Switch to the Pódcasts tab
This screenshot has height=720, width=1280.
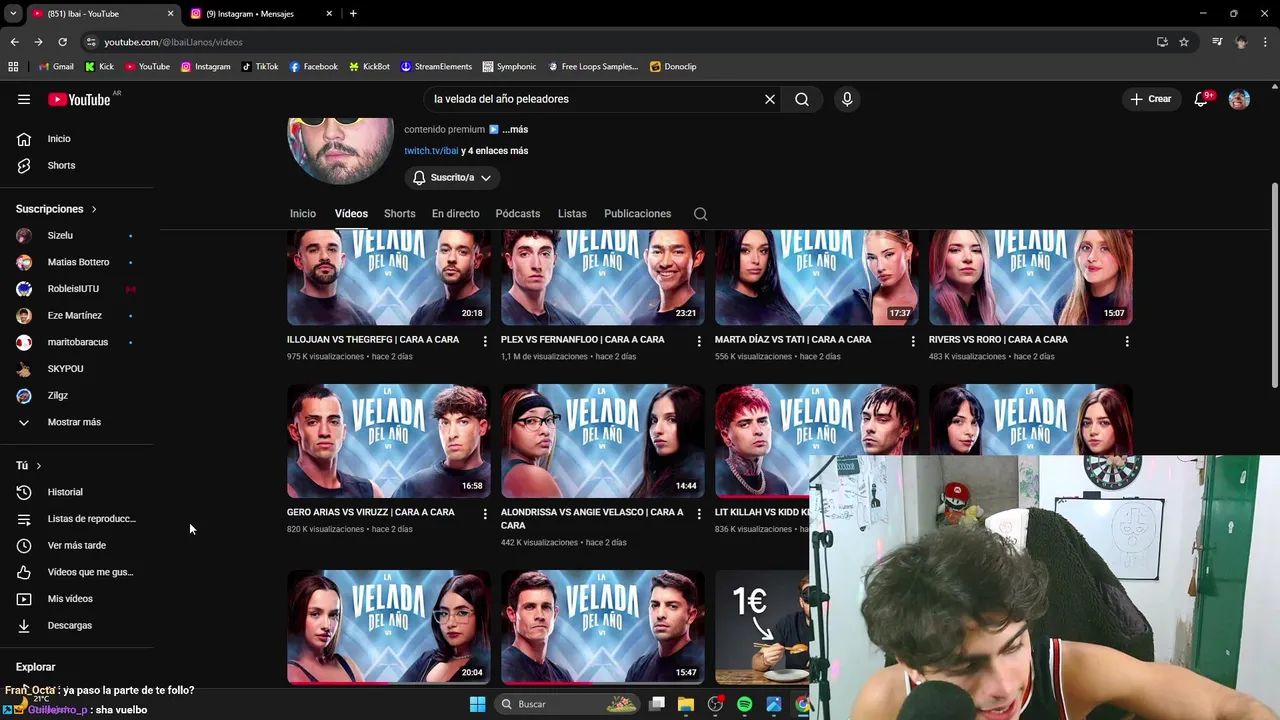517,213
